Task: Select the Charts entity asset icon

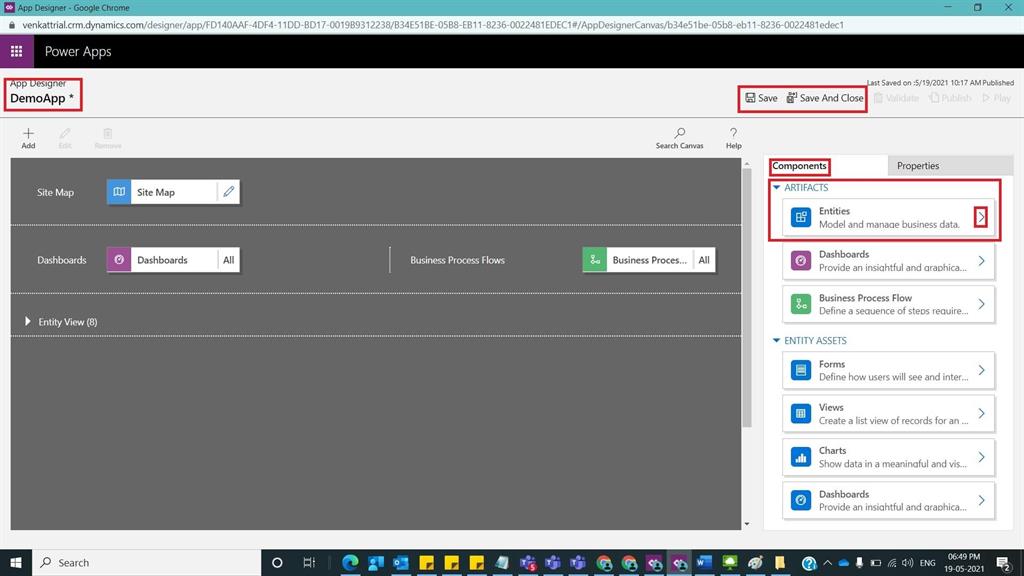Action: click(x=801, y=456)
